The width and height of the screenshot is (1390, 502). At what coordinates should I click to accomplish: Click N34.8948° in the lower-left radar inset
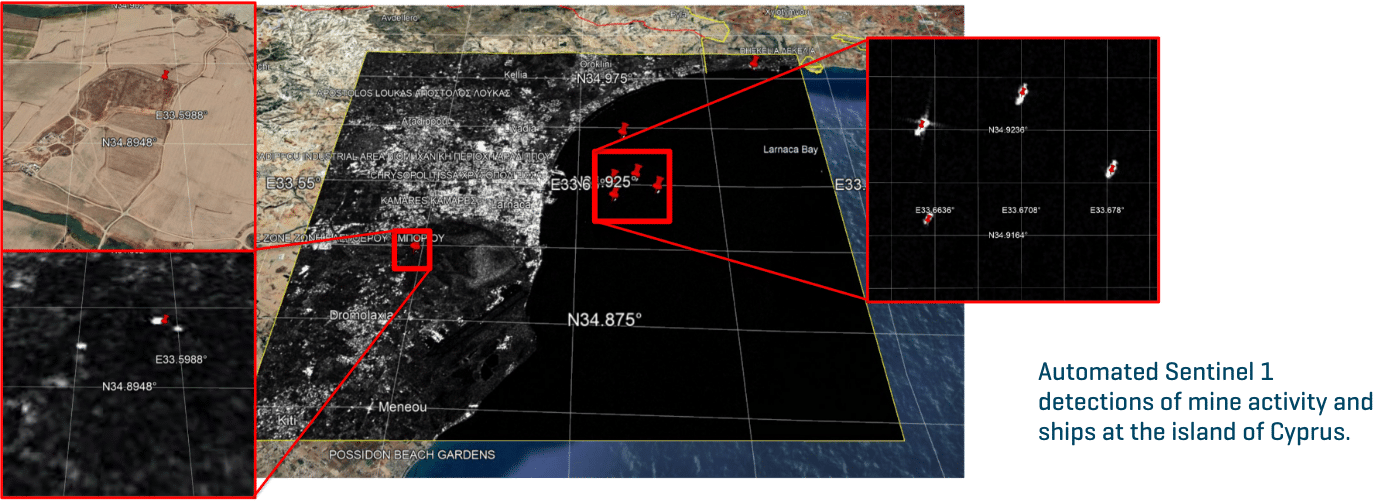(129, 386)
